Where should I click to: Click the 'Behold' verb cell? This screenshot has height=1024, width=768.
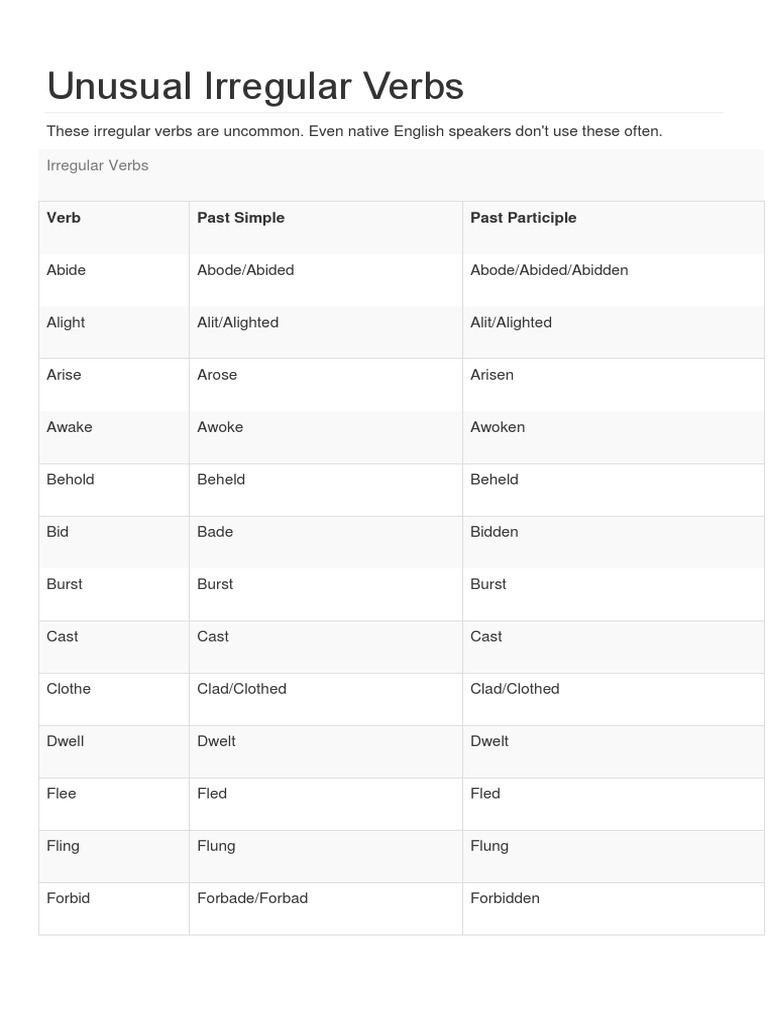tap(70, 479)
